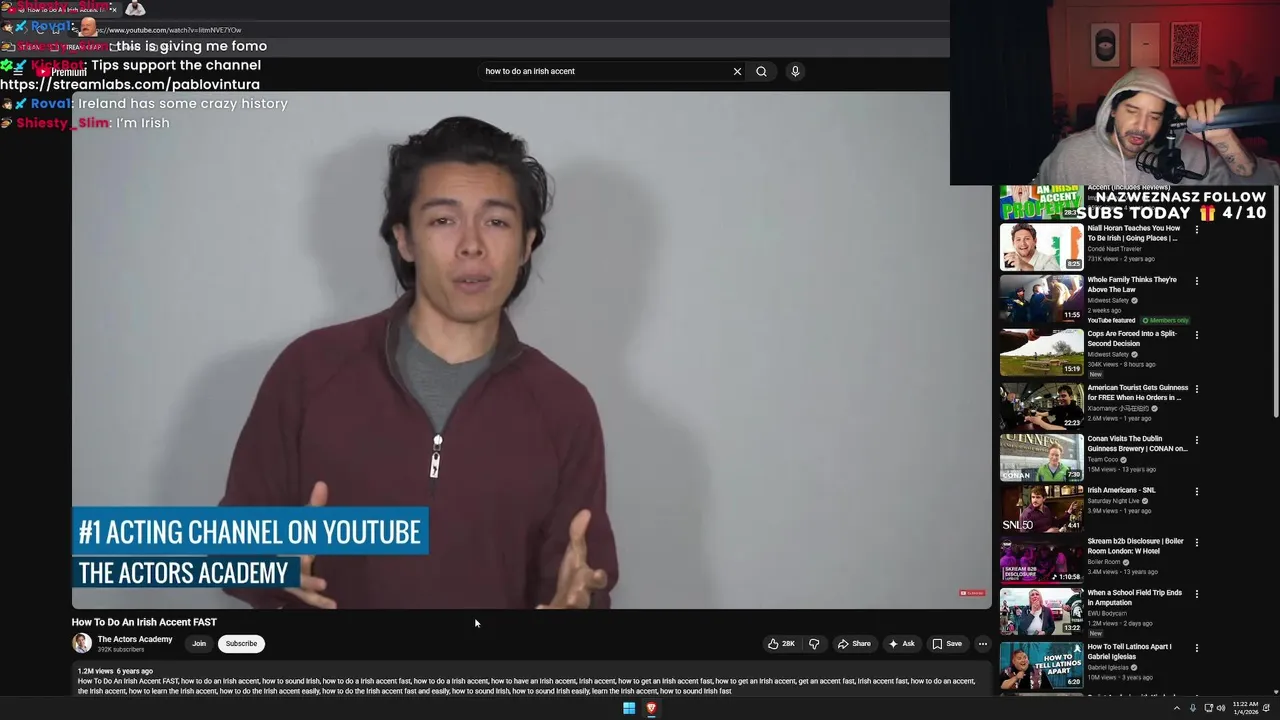The height and width of the screenshot is (720, 1280).
Task: Open The Actors Academy channel avatar
Action: point(82,644)
